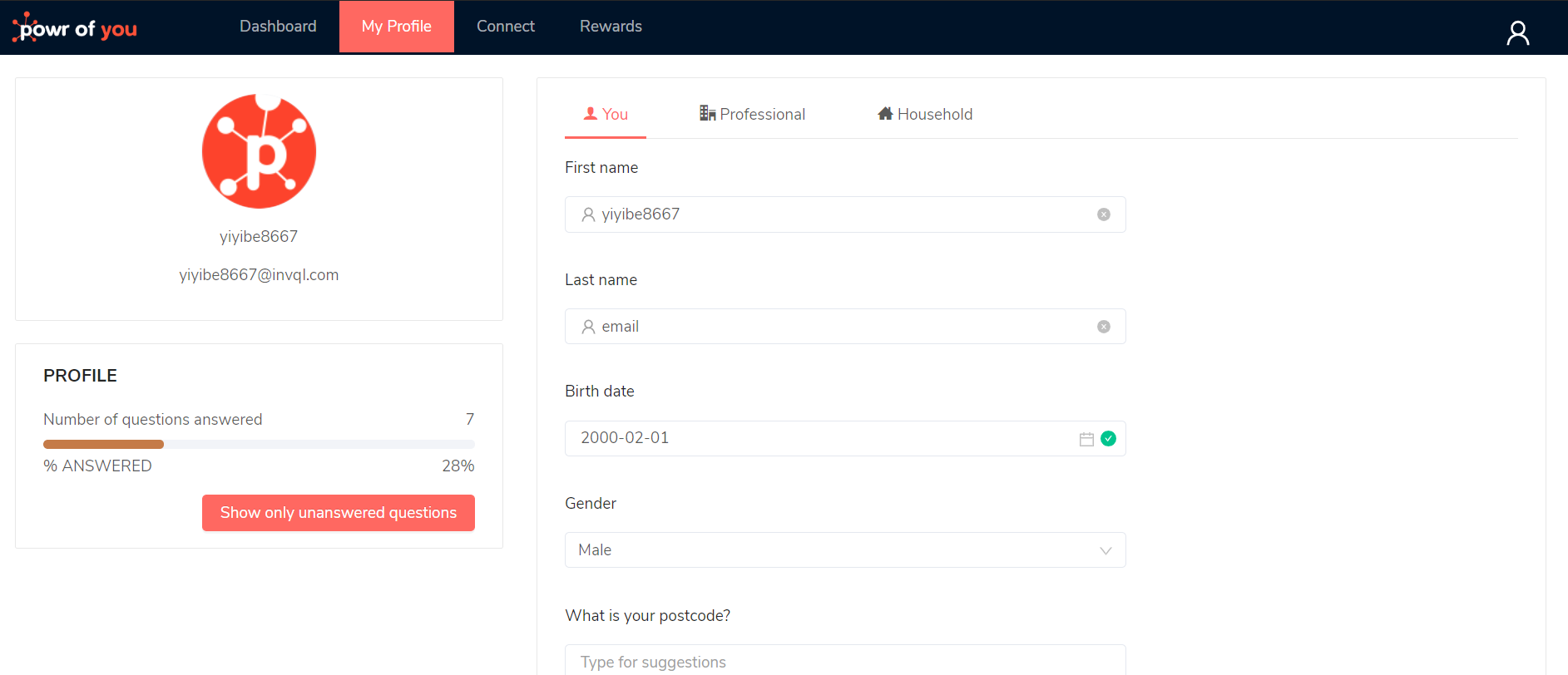Click the Gender field label
This screenshot has width=1568, height=675.
pos(591,504)
